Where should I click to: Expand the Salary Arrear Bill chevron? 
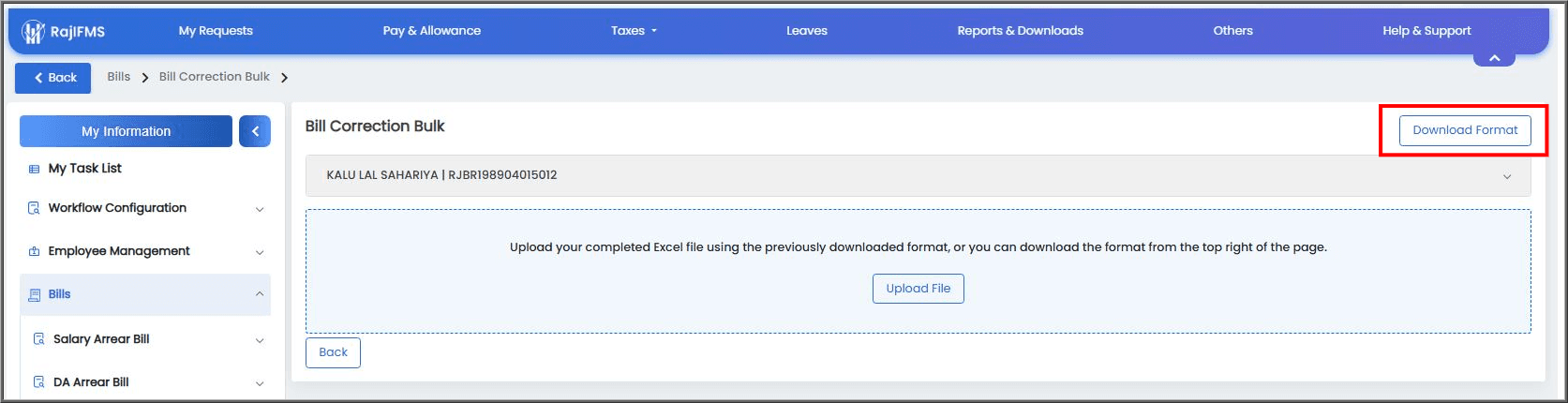[x=260, y=340]
